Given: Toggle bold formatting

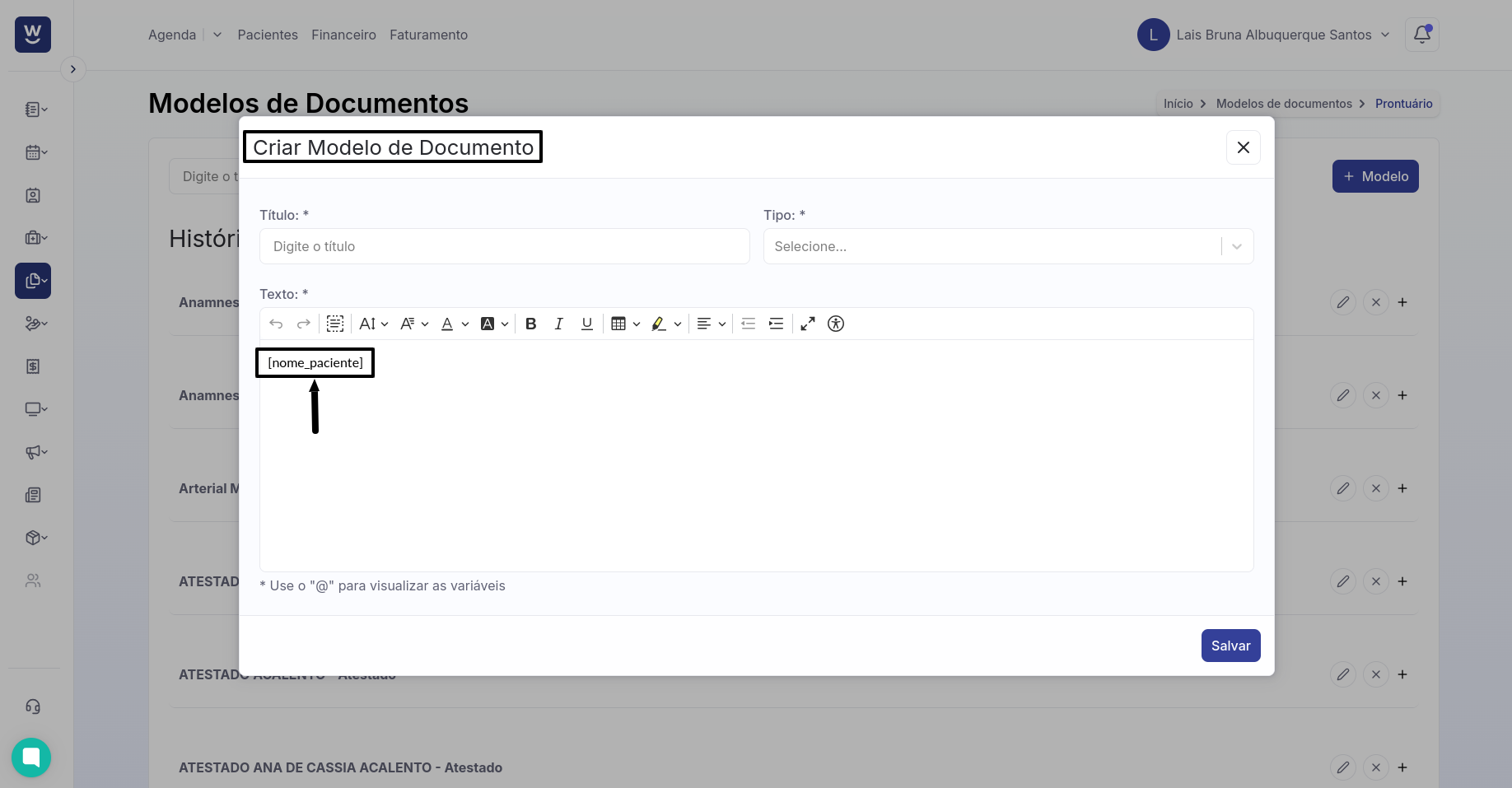Looking at the screenshot, I should pyautogui.click(x=531, y=324).
